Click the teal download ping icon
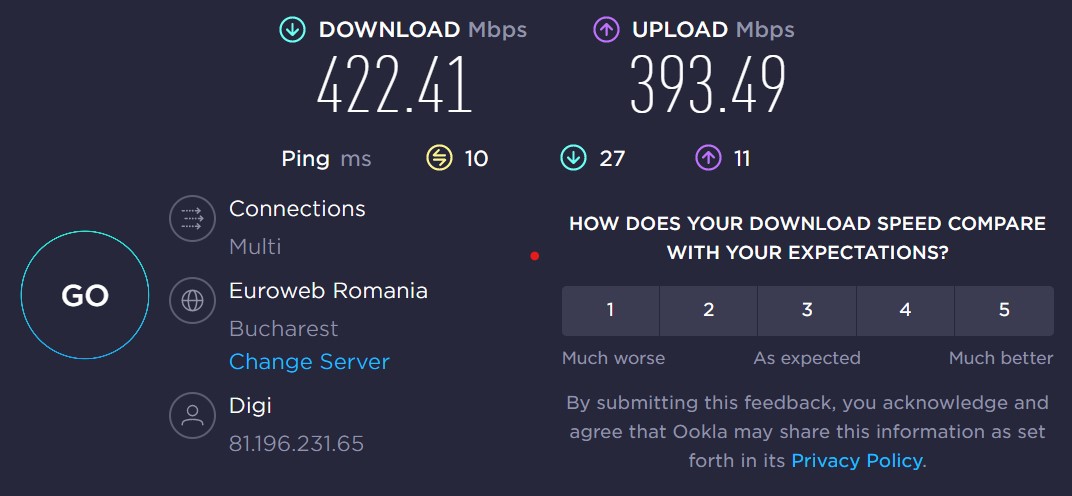 point(573,158)
